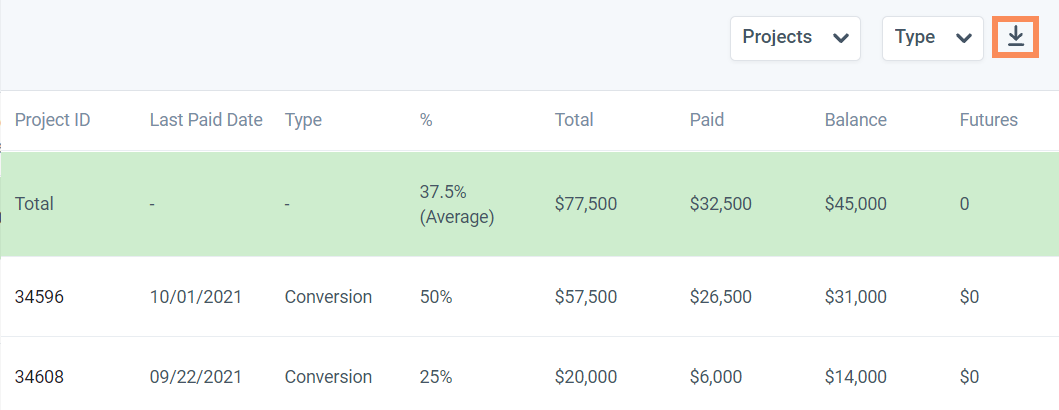Open project 34608 link
Image resolution: width=1059 pixels, height=410 pixels.
pyautogui.click(x=38, y=377)
